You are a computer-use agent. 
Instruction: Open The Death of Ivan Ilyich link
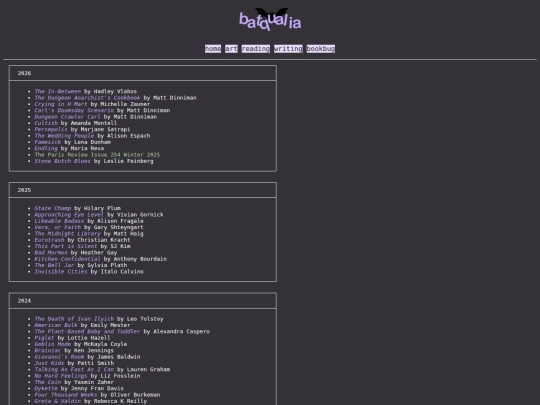click(74, 319)
